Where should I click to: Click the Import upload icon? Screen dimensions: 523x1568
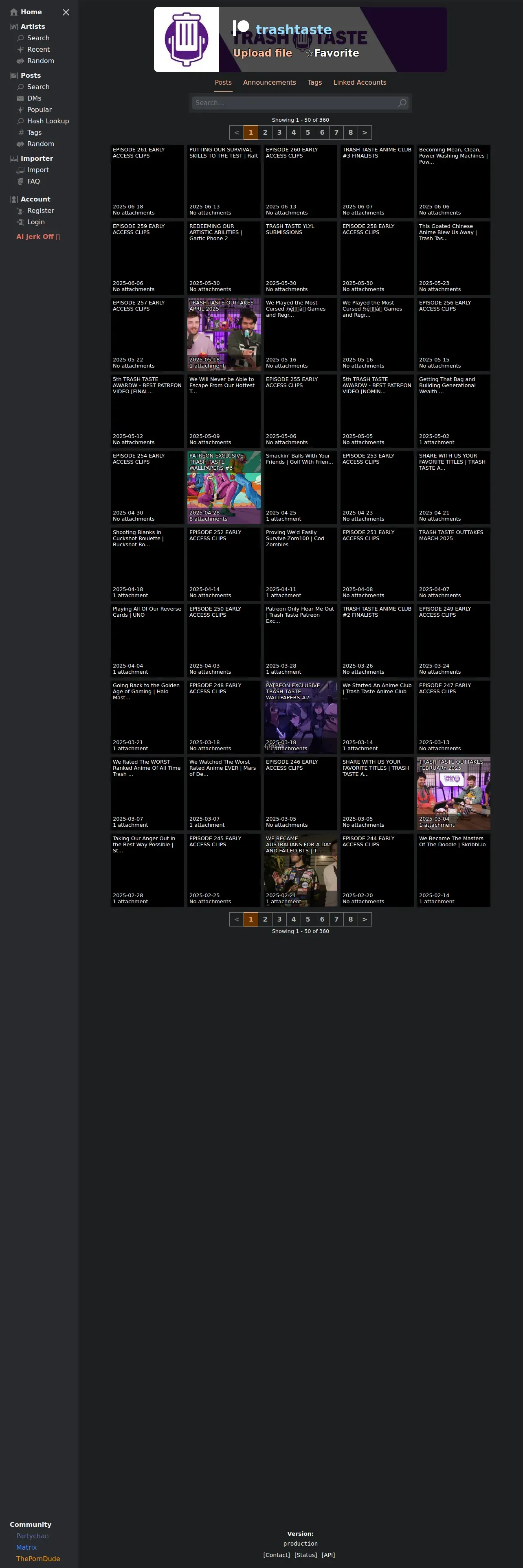click(x=20, y=171)
